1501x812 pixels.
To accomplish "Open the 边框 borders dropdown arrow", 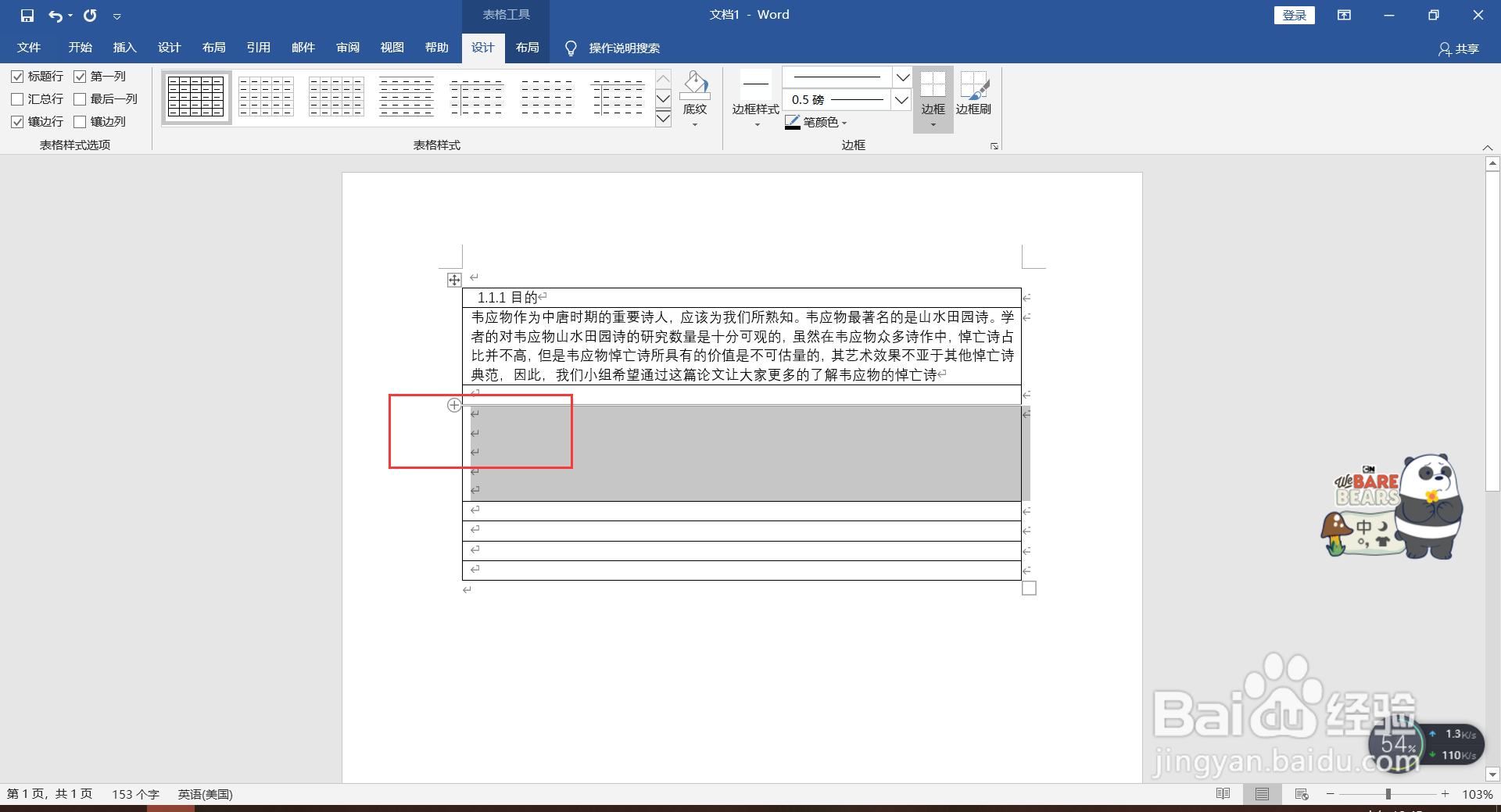I will 933,125.
